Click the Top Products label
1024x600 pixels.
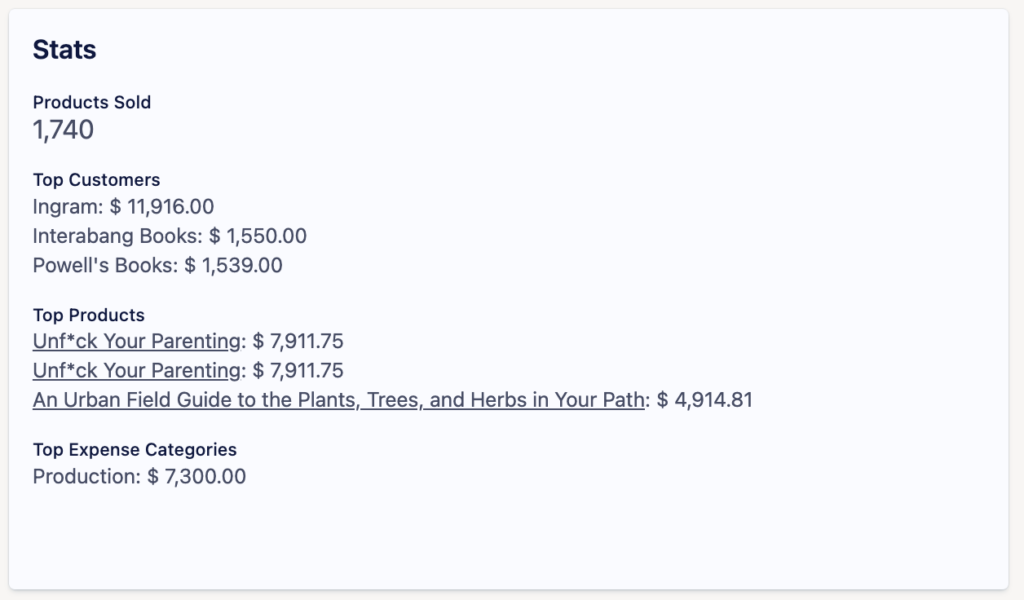coord(89,315)
